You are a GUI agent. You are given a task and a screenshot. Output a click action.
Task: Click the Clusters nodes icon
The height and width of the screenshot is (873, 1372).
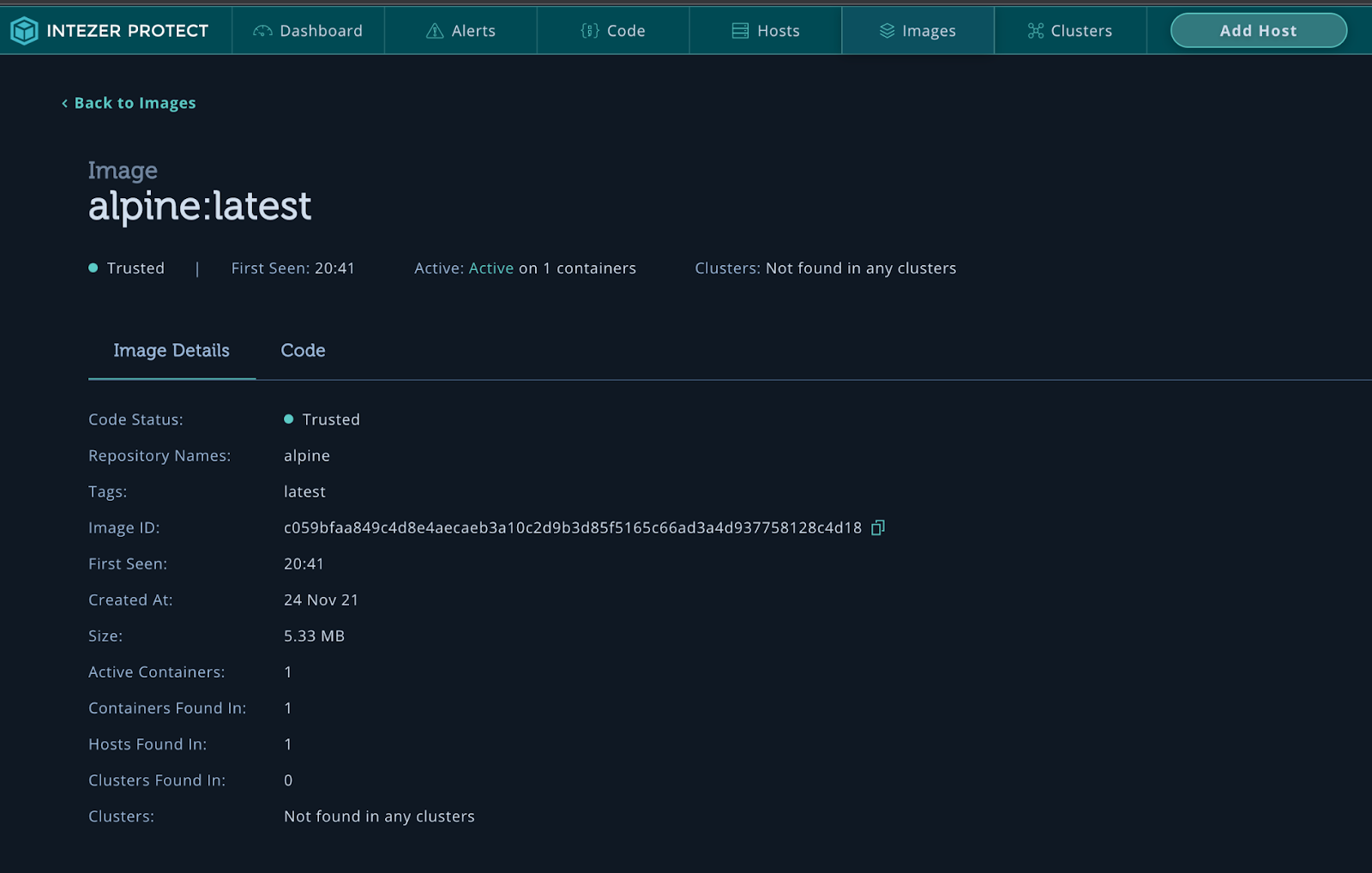pos(1036,31)
